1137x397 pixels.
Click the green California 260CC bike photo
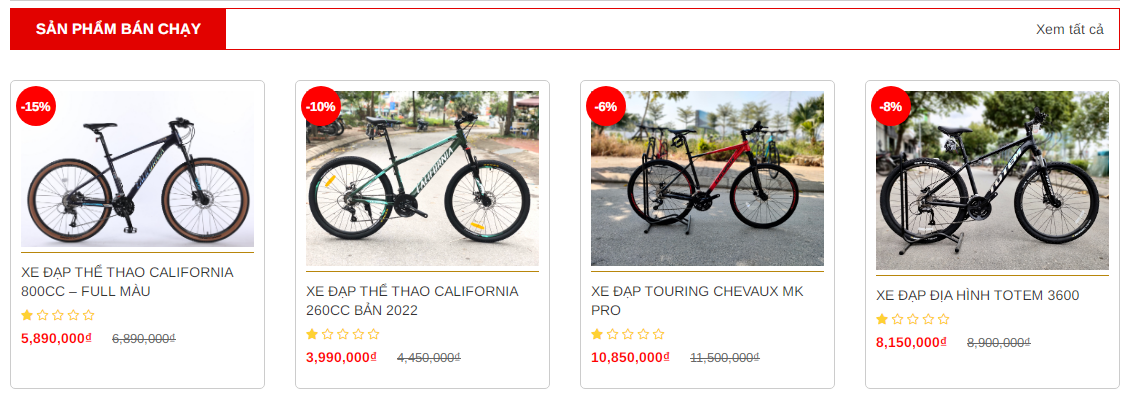pos(422,179)
